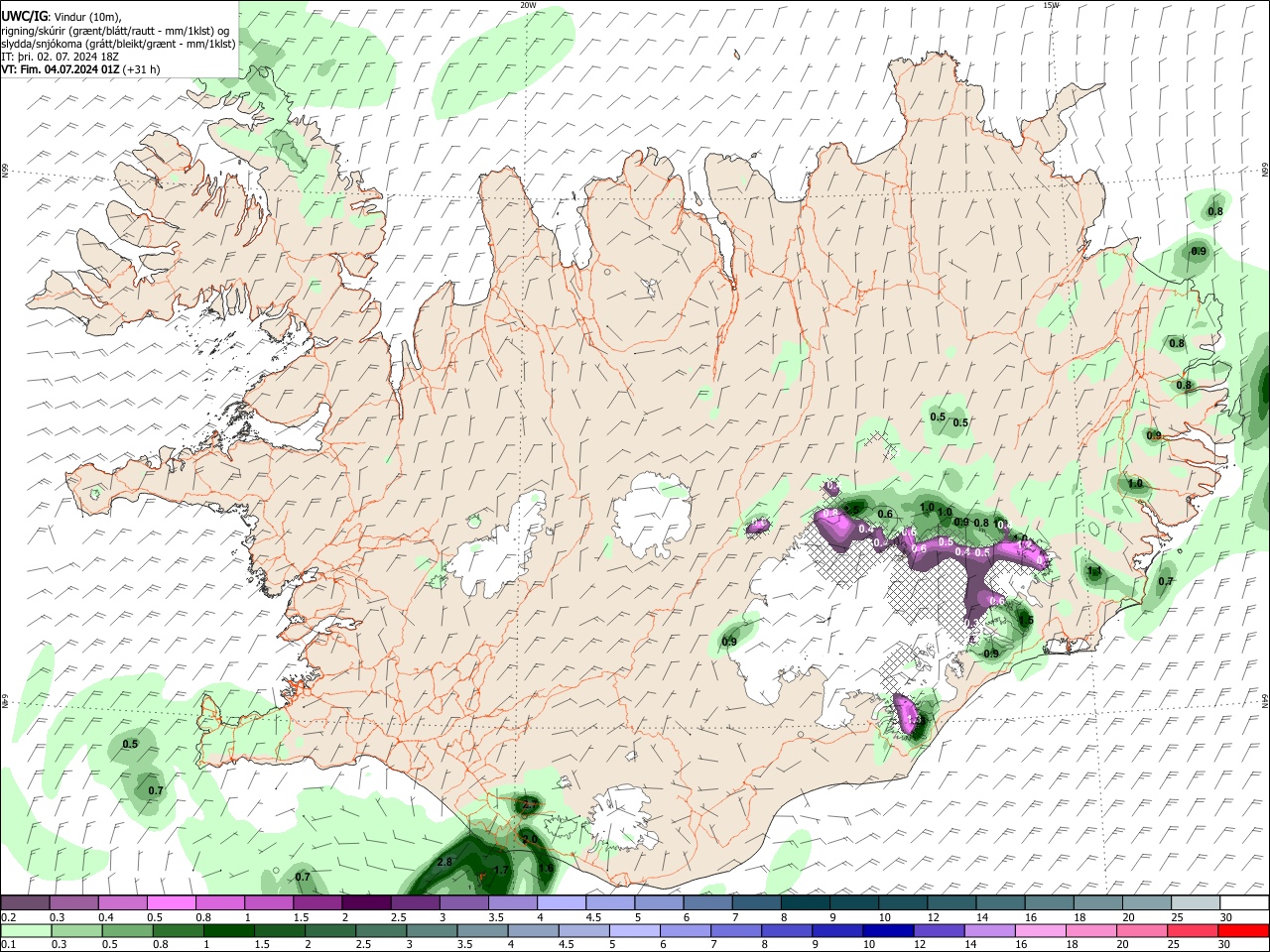The height and width of the screenshot is (952, 1270).
Task: Pick the white last swatch in upper snow legend
Action: 1244,903
